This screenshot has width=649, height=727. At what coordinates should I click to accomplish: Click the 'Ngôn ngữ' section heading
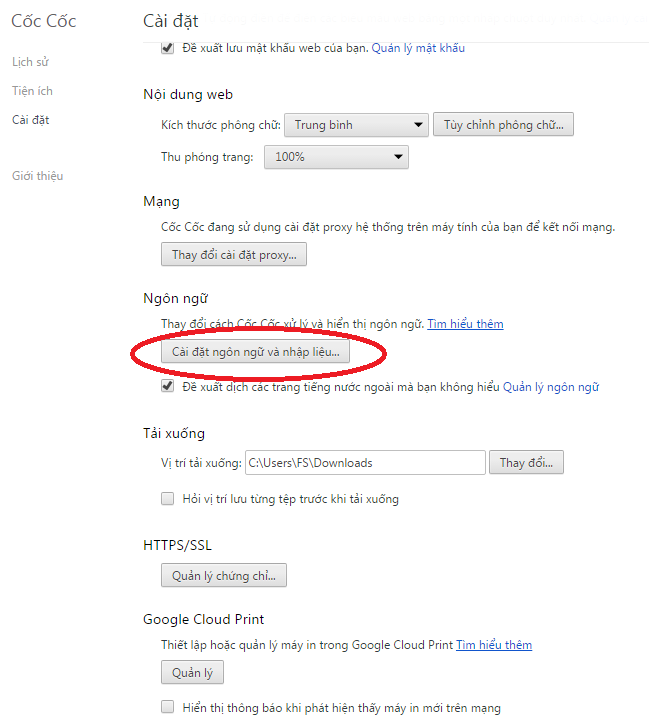point(175,299)
